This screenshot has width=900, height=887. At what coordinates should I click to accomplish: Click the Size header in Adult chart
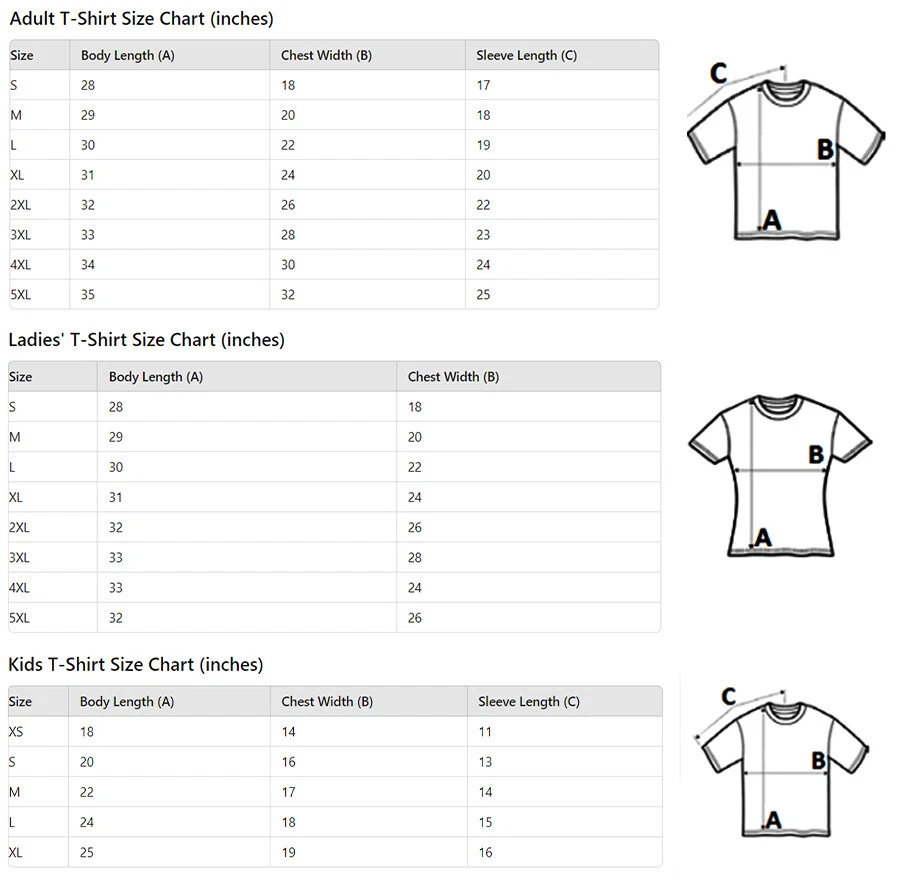pos(22,55)
